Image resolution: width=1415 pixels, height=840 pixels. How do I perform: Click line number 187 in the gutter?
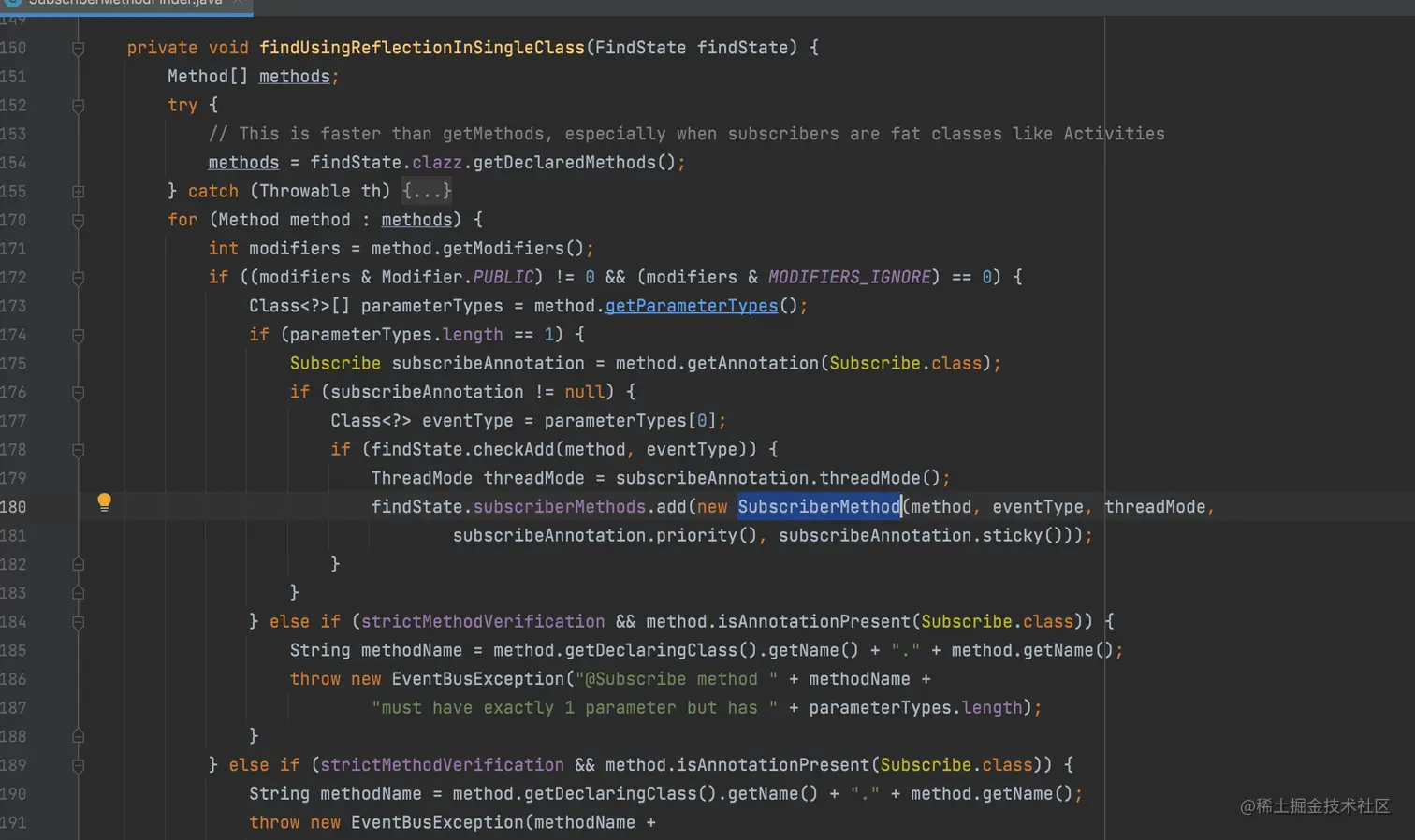[13, 708]
